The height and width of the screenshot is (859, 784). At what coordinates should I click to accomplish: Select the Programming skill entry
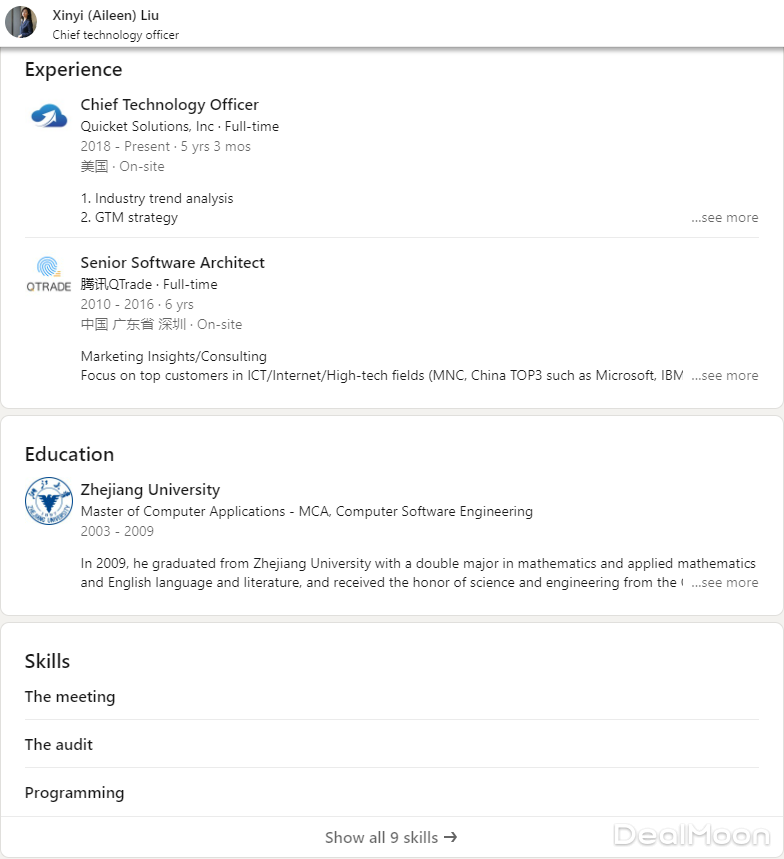pos(75,793)
